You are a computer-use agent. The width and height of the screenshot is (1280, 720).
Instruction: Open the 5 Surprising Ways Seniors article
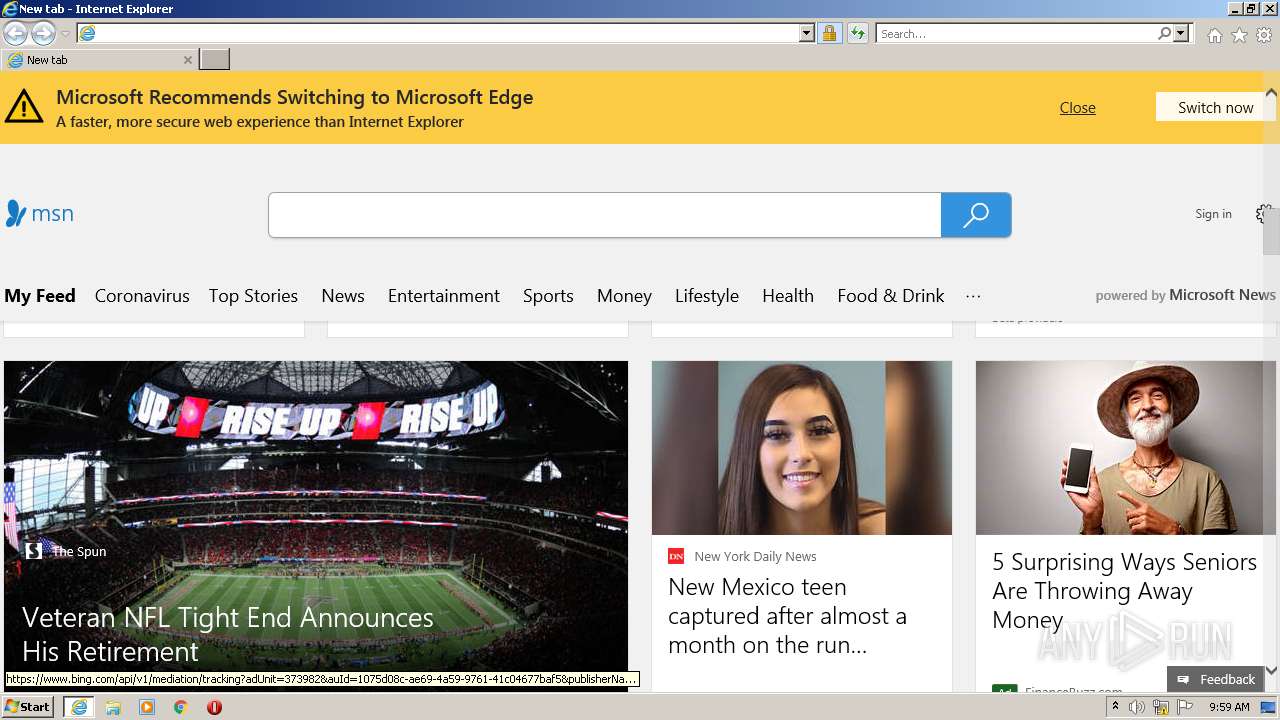click(1124, 591)
